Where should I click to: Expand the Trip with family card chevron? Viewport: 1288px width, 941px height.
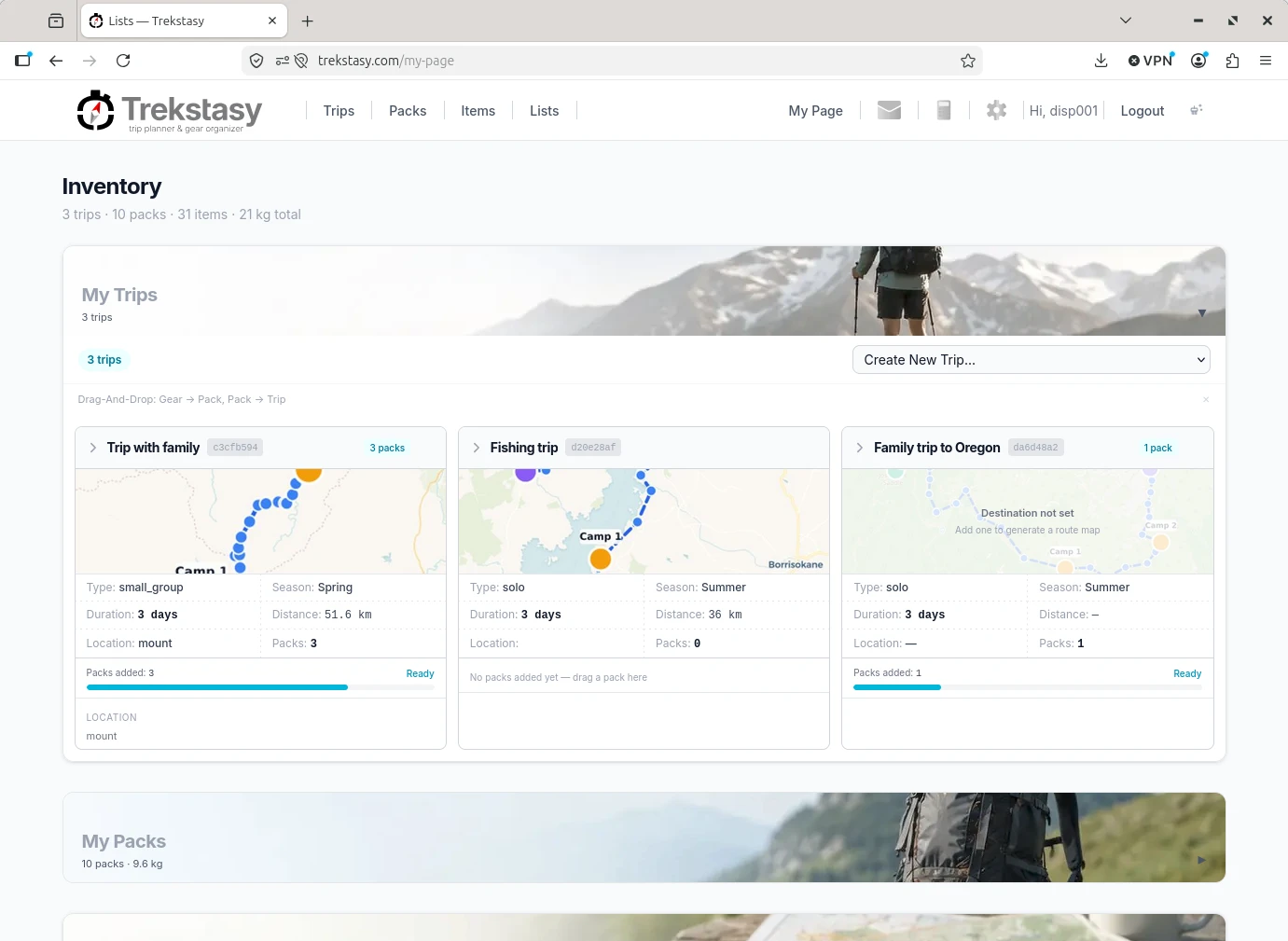pos(93,448)
